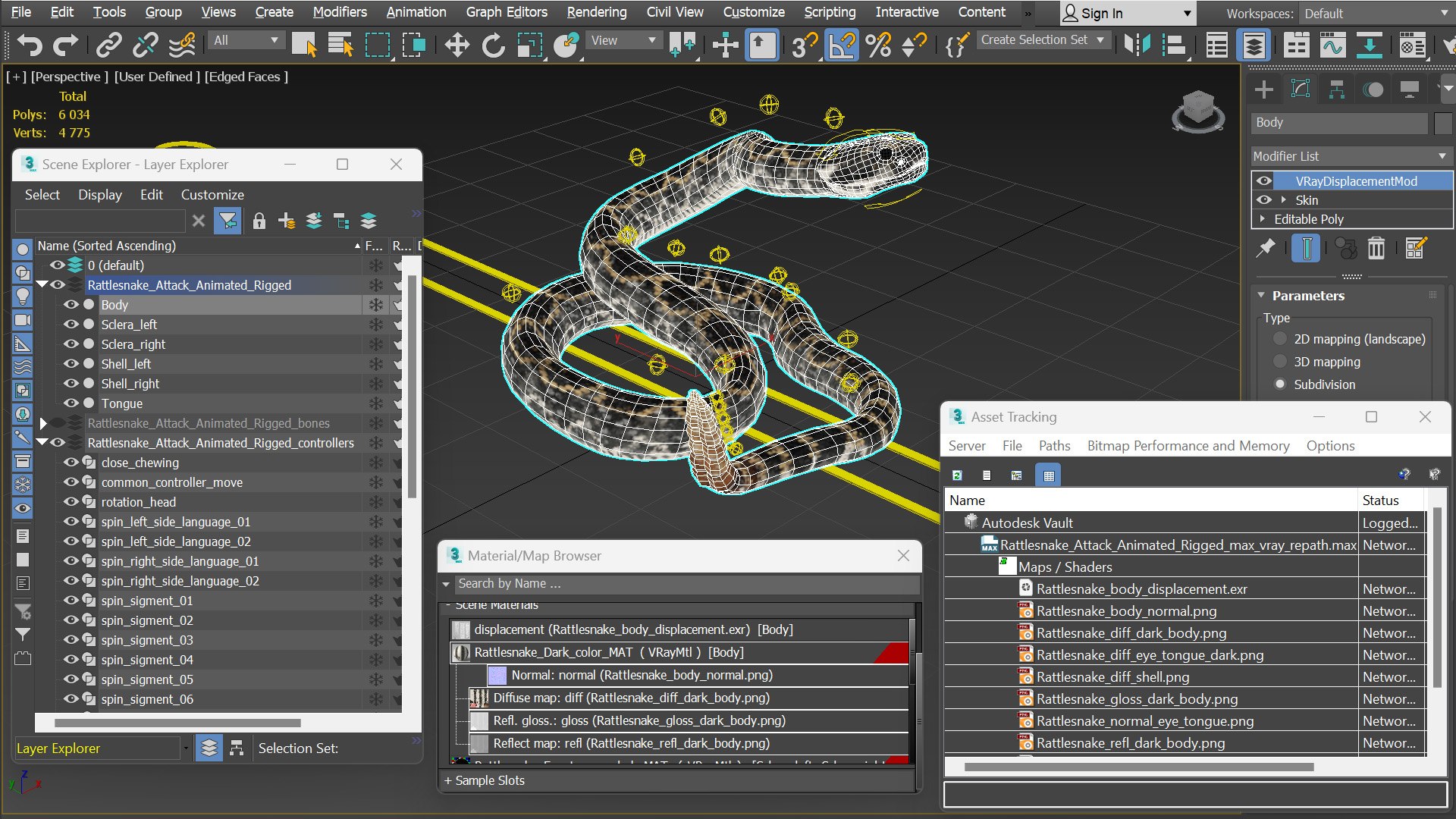The width and height of the screenshot is (1456, 819).
Task: Open the Display tab in the command panel
Action: (x=1409, y=89)
